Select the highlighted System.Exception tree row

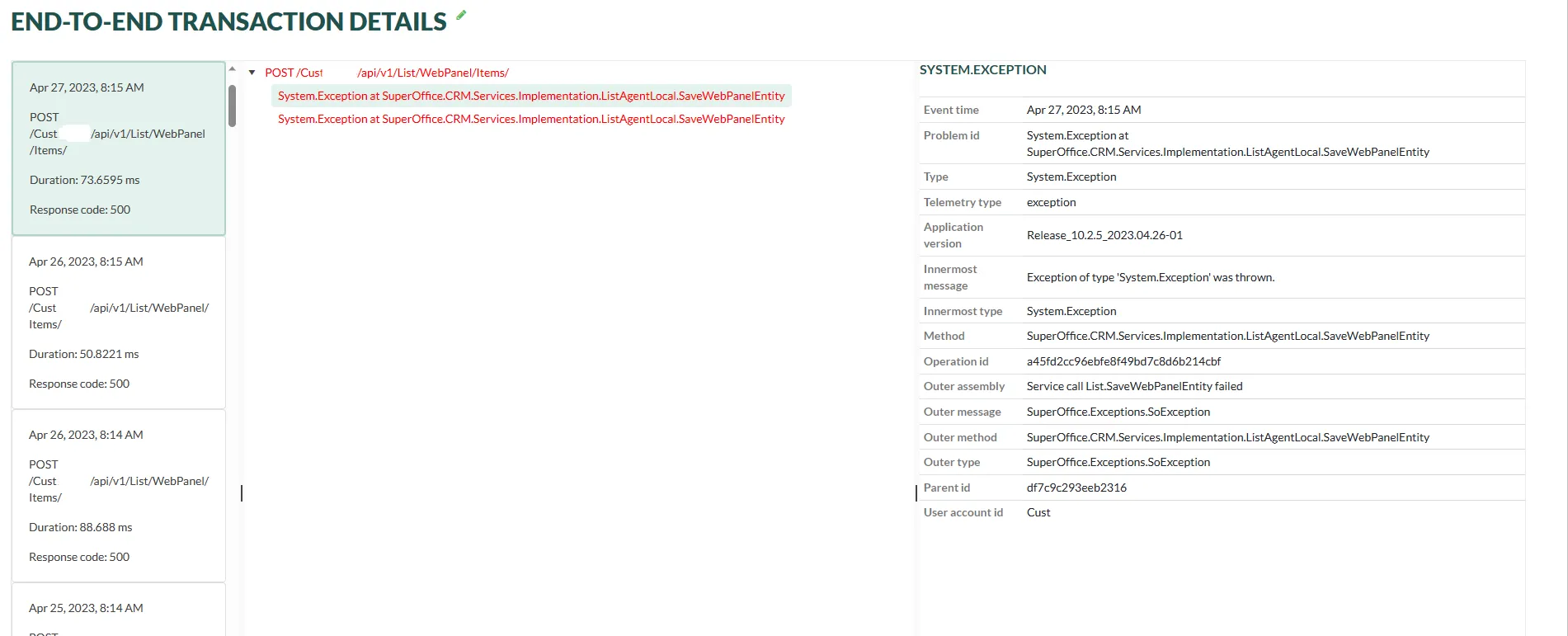[x=531, y=96]
